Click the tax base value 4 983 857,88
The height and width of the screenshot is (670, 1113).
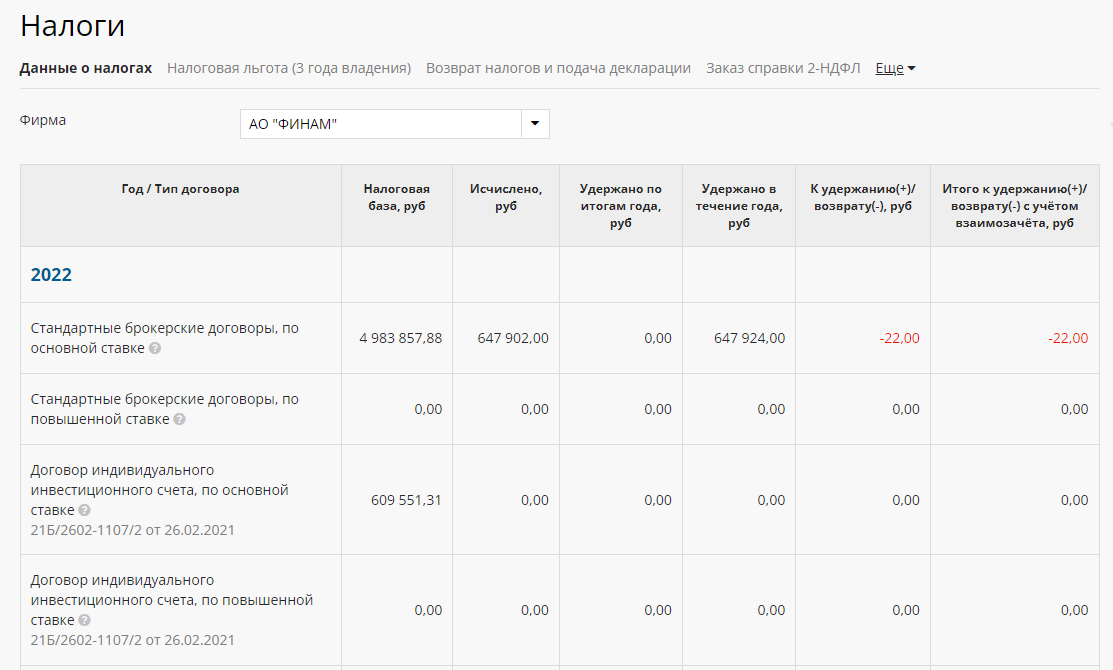pyautogui.click(x=400, y=338)
